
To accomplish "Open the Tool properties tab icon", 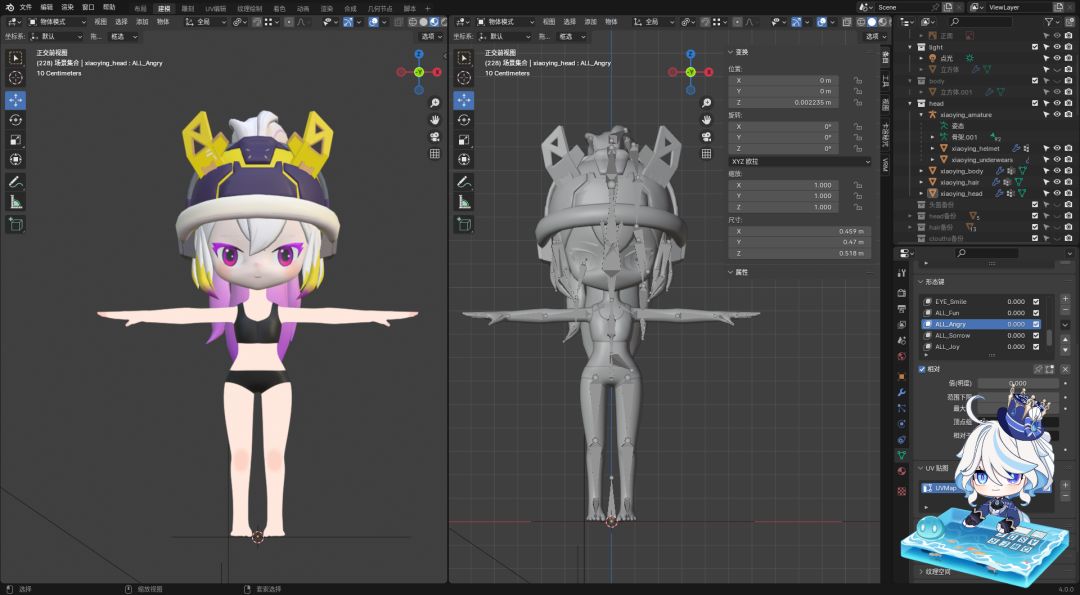I will [902, 273].
